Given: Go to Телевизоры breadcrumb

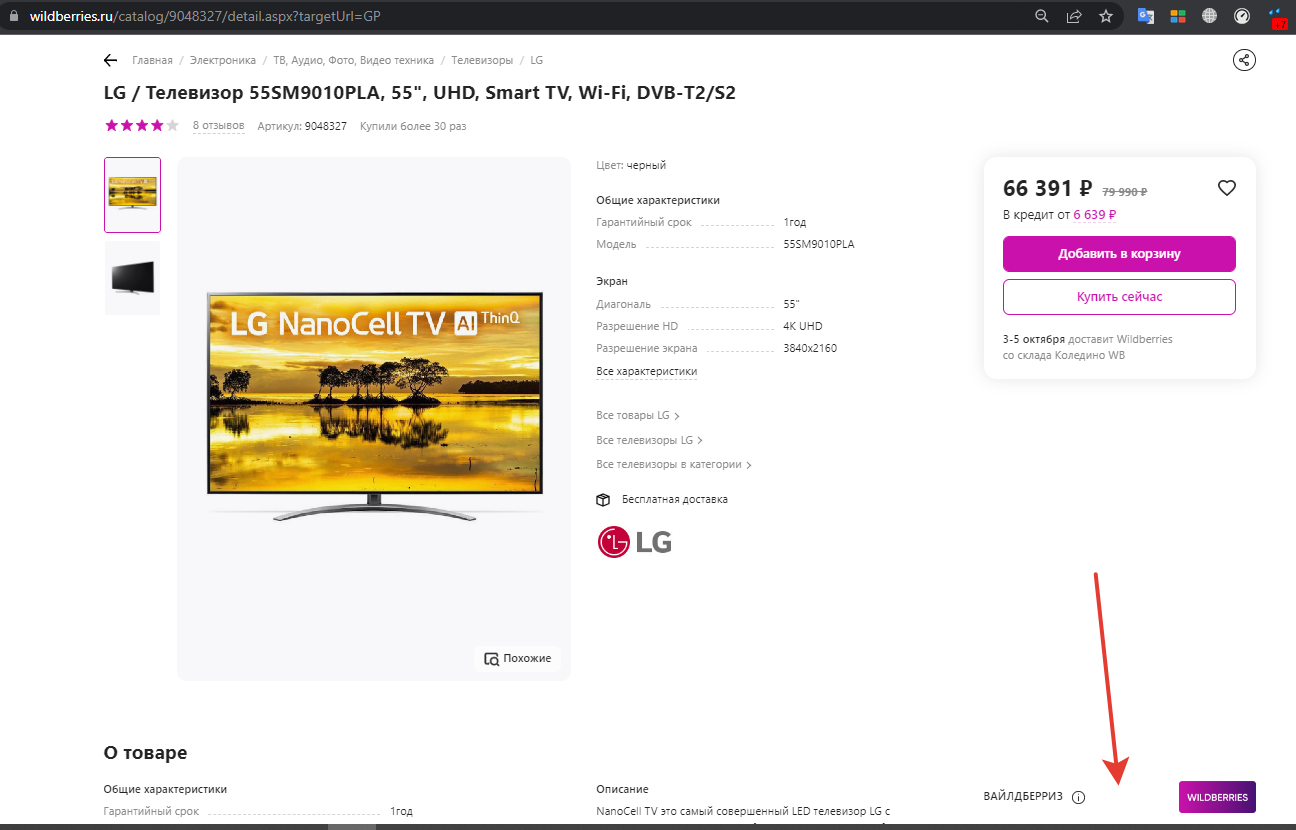Looking at the screenshot, I should click(482, 60).
